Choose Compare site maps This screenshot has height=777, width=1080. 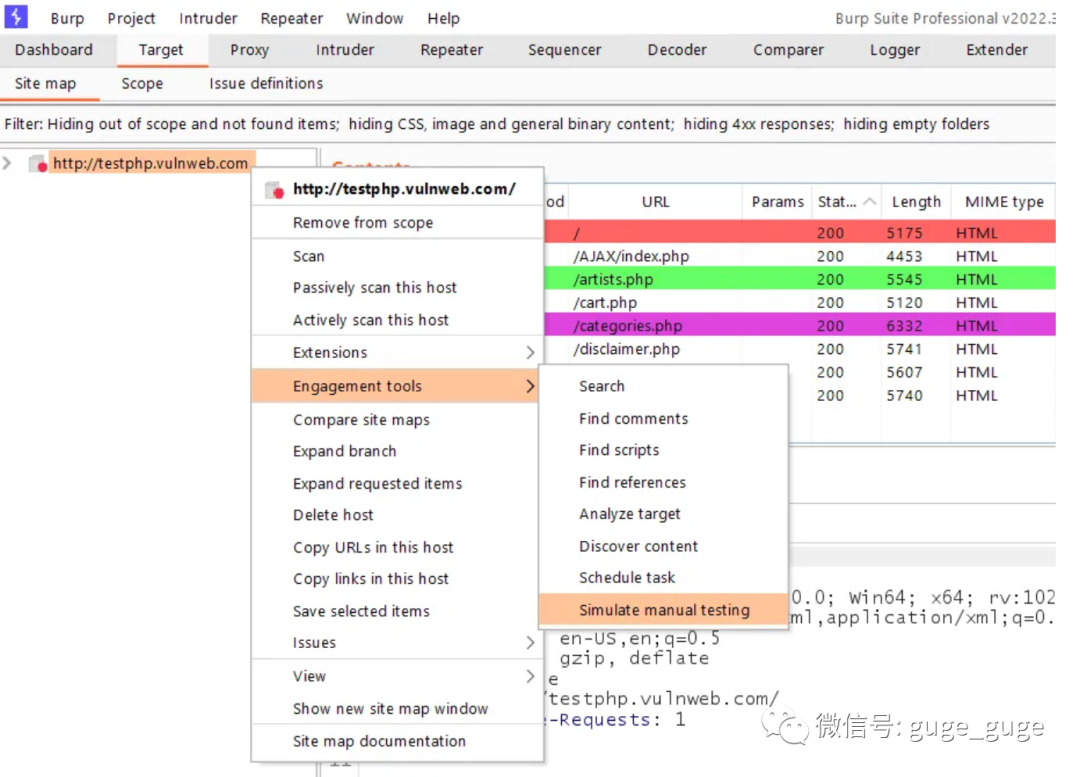click(397, 419)
